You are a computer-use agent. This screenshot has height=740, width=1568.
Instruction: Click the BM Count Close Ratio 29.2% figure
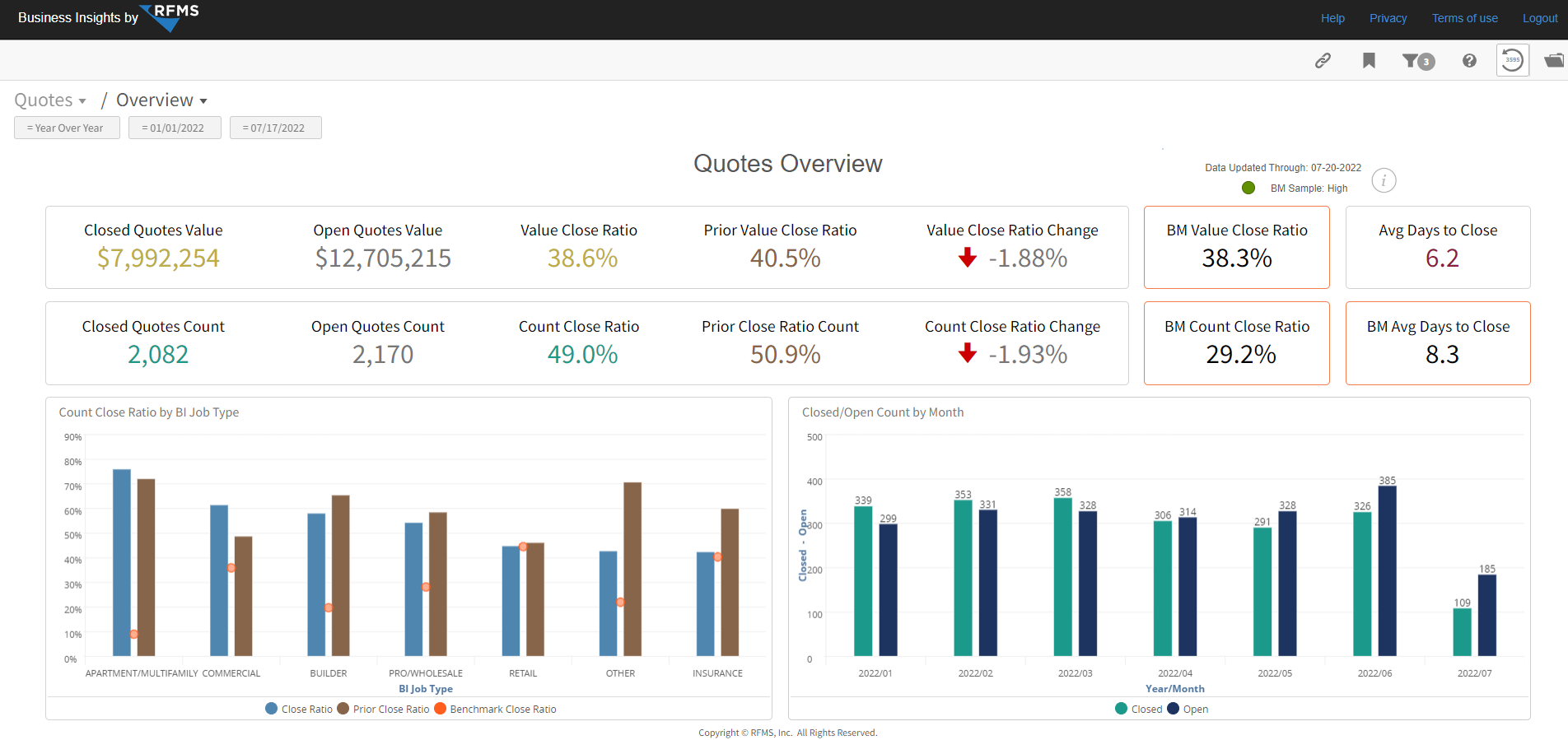click(x=1241, y=355)
